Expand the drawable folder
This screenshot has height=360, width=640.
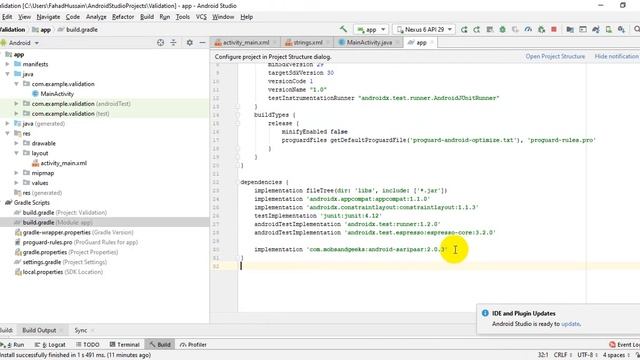click(16, 143)
